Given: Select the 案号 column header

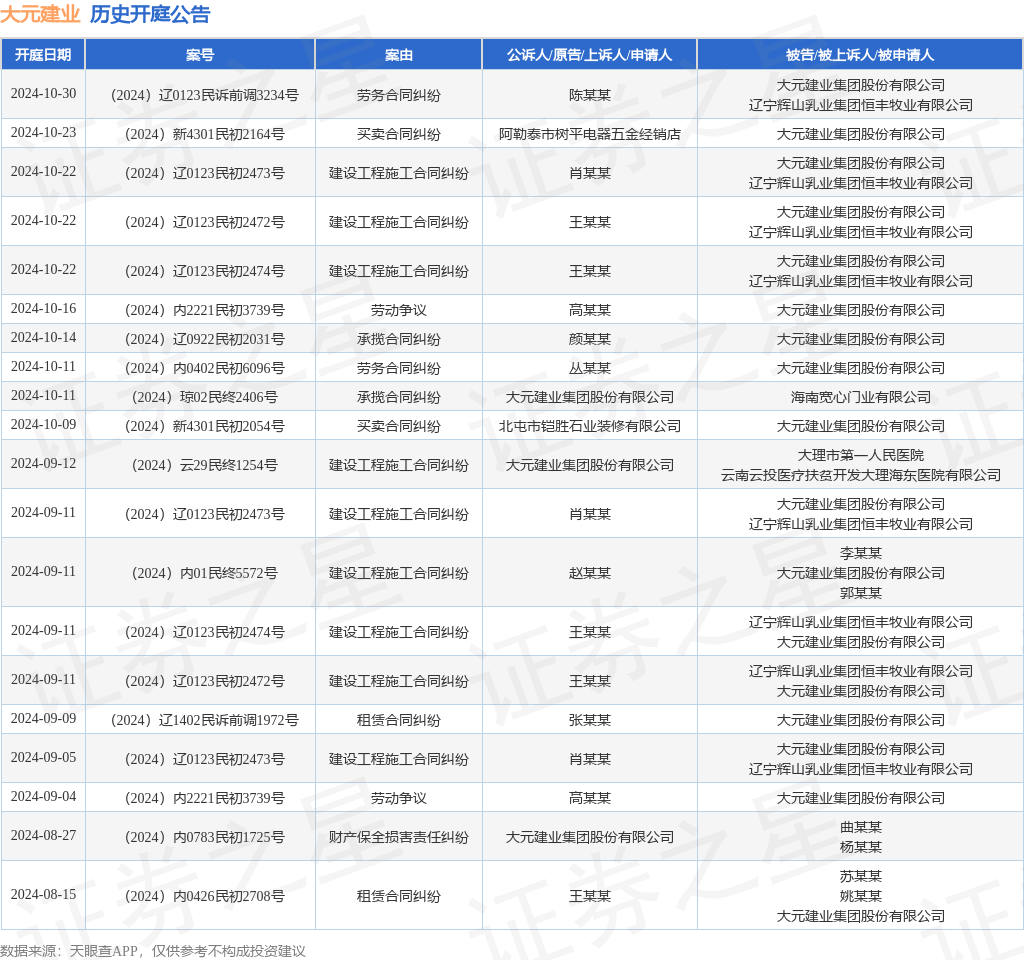Looking at the screenshot, I should (200, 55).
